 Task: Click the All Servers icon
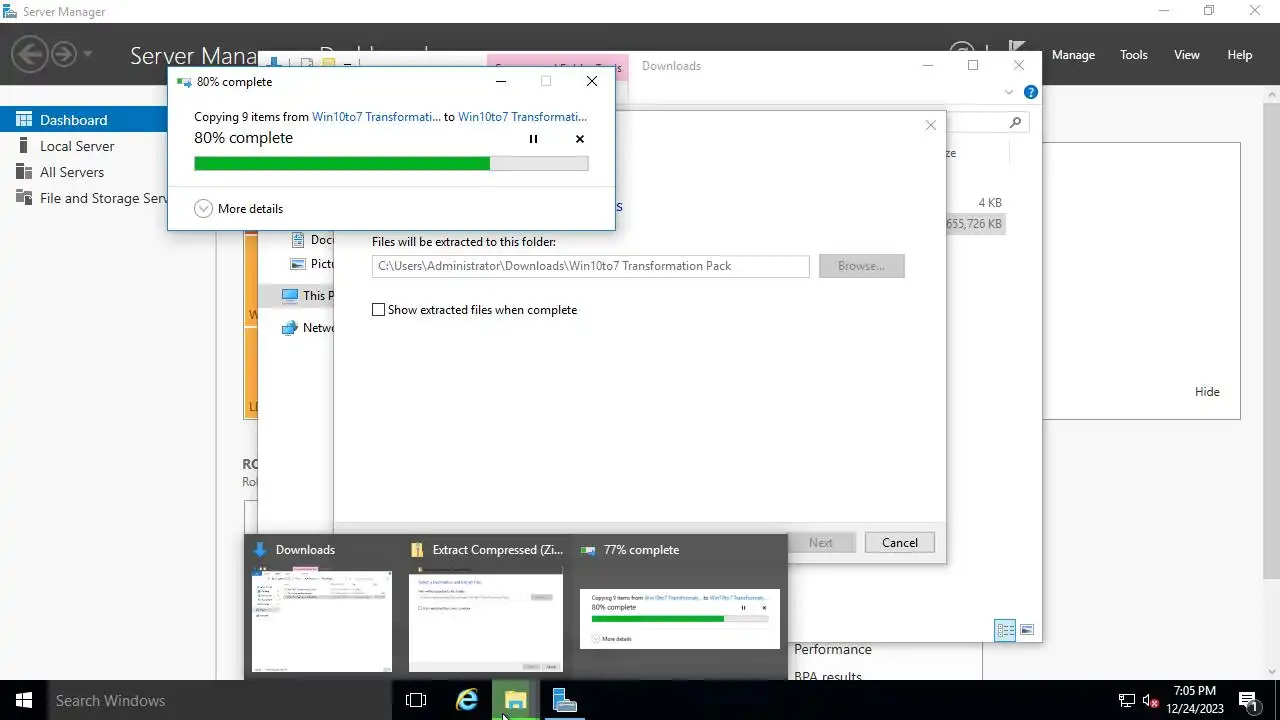(23, 172)
